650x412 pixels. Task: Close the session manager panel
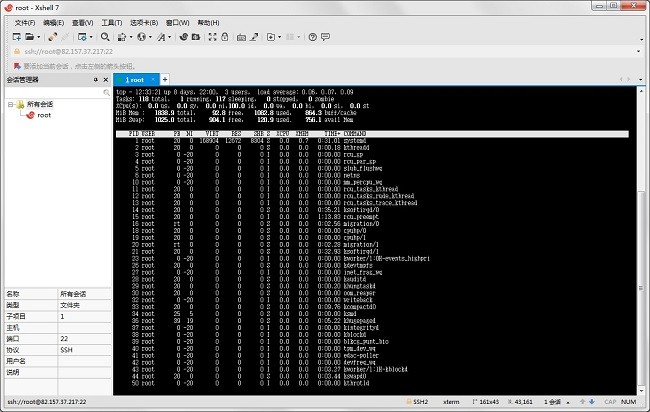[105, 79]
